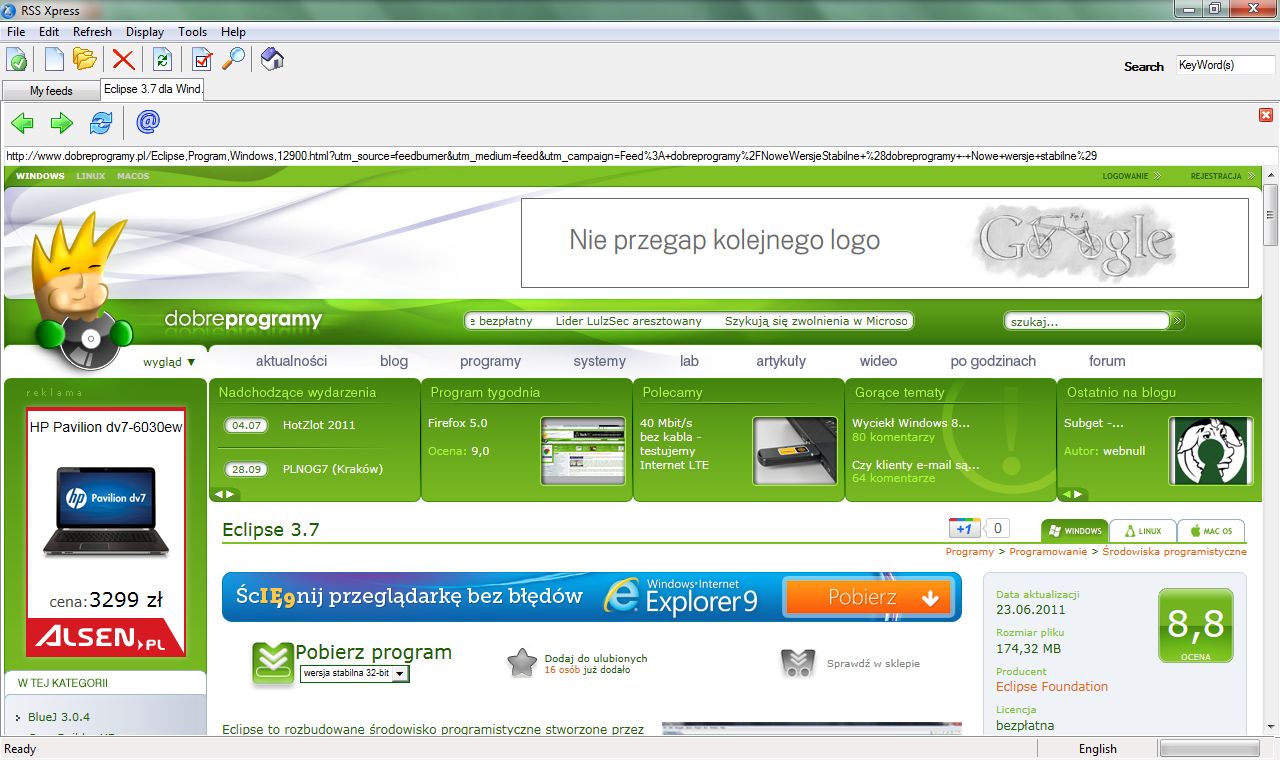Click the Google +1 button

click(x=964, y=529)
